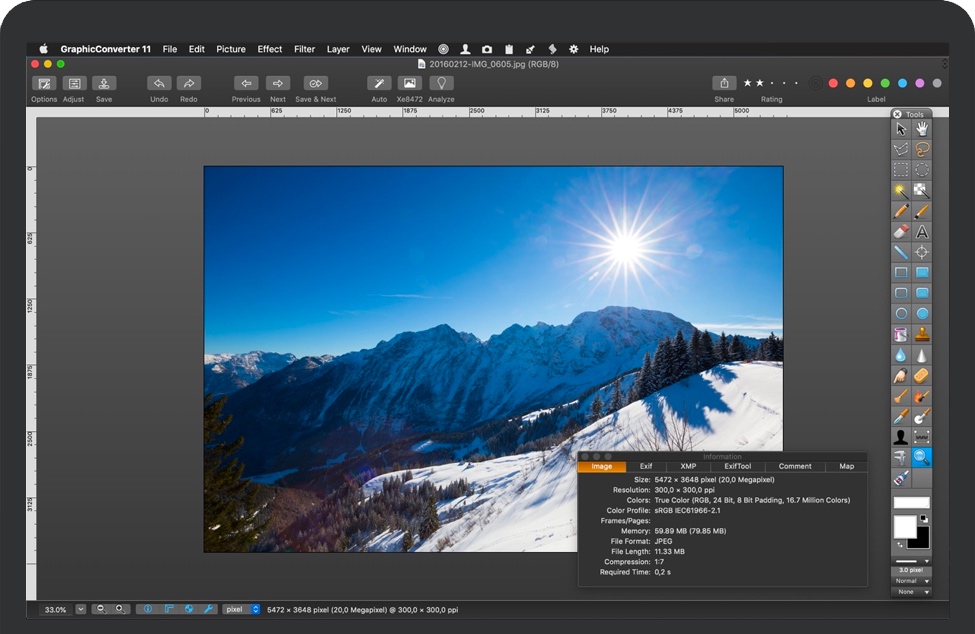975x634 pixels.
Task: Select the cone sharpen tool
Action: click(922, 355)
